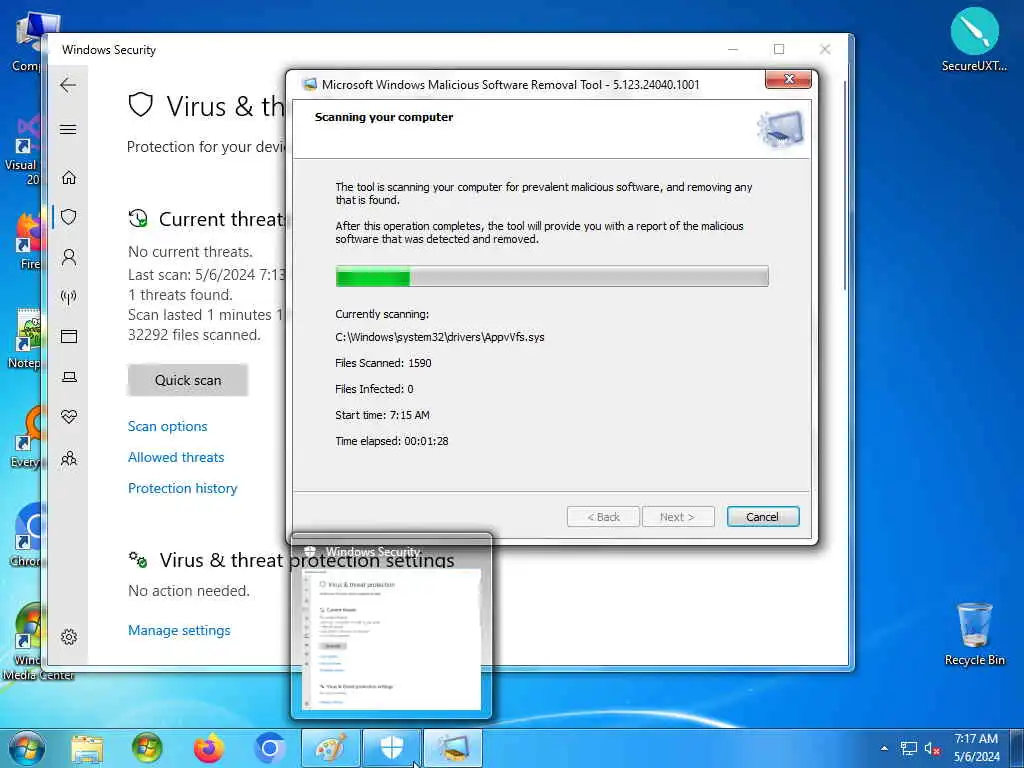The width and height of the screenshot is (1024, 768).
Task: Switch to Paint in the taskbar
Action: click(x=331, y=748)
